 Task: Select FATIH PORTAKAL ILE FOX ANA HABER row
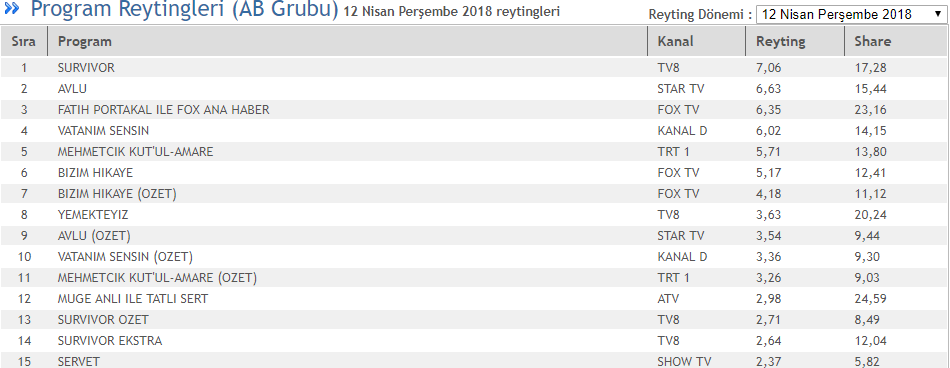click(474, 110)
